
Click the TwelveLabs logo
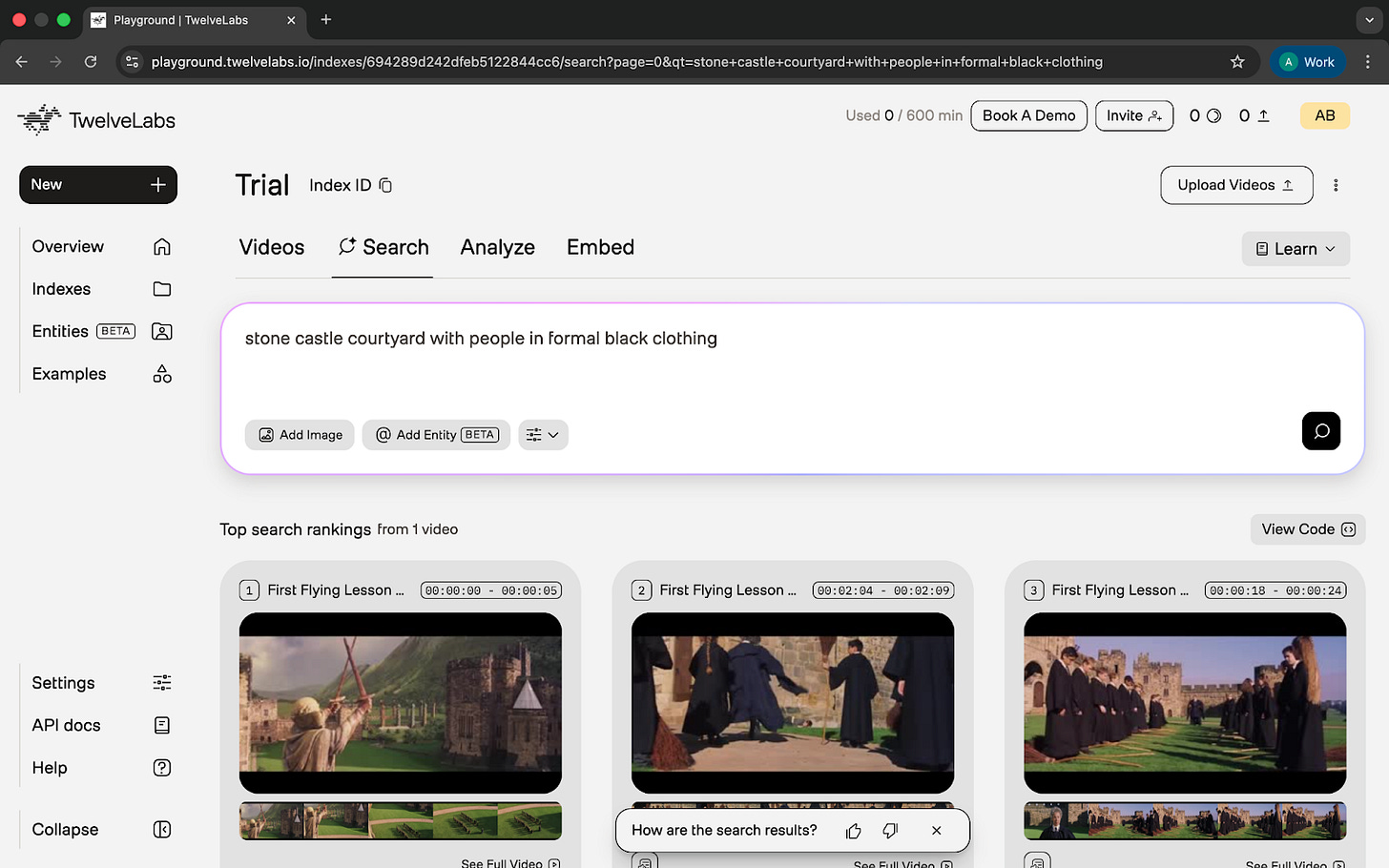click(96, 120)
